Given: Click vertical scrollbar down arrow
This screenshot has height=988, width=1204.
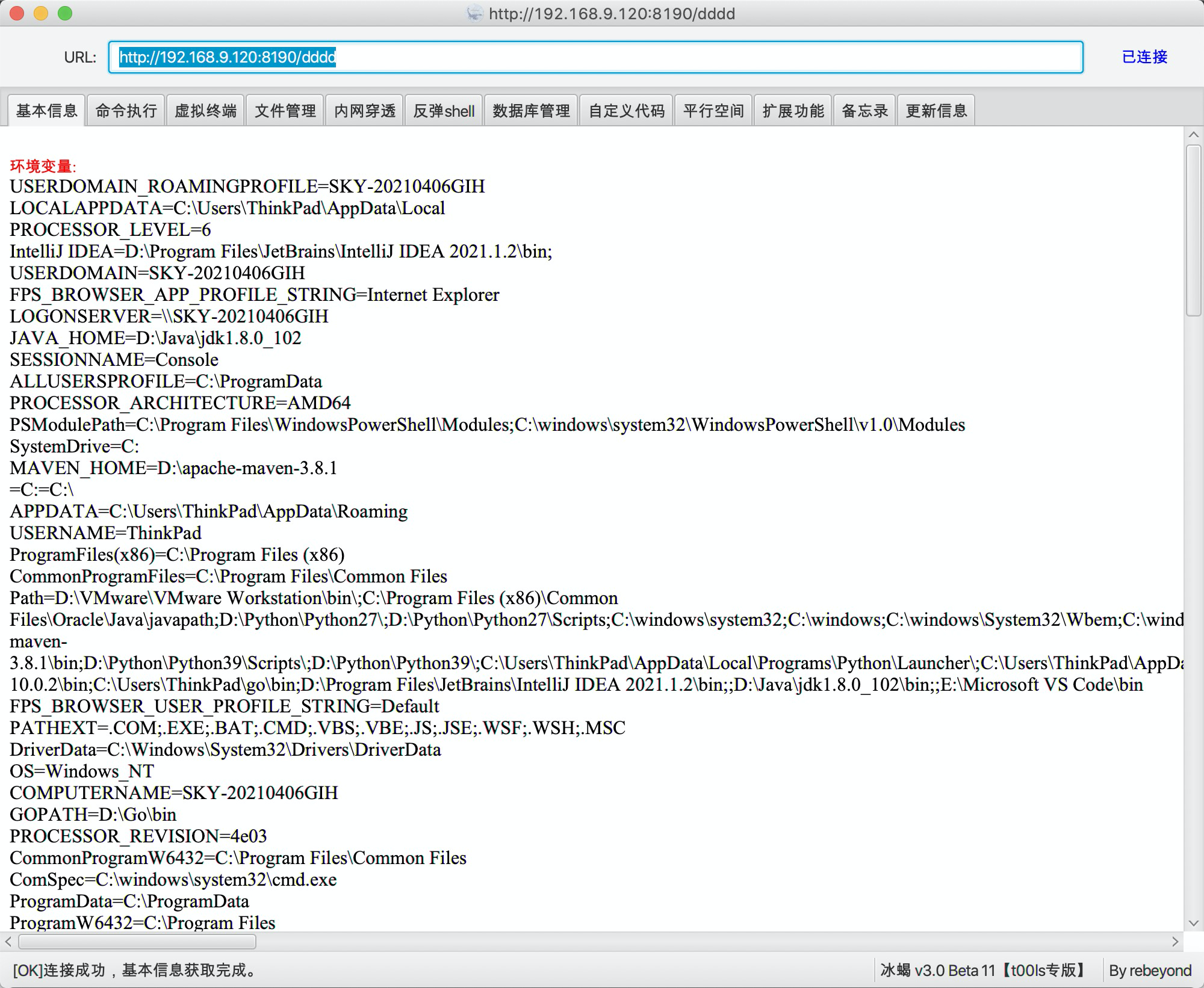Looking at the screenshot, I should [1193, 923].
